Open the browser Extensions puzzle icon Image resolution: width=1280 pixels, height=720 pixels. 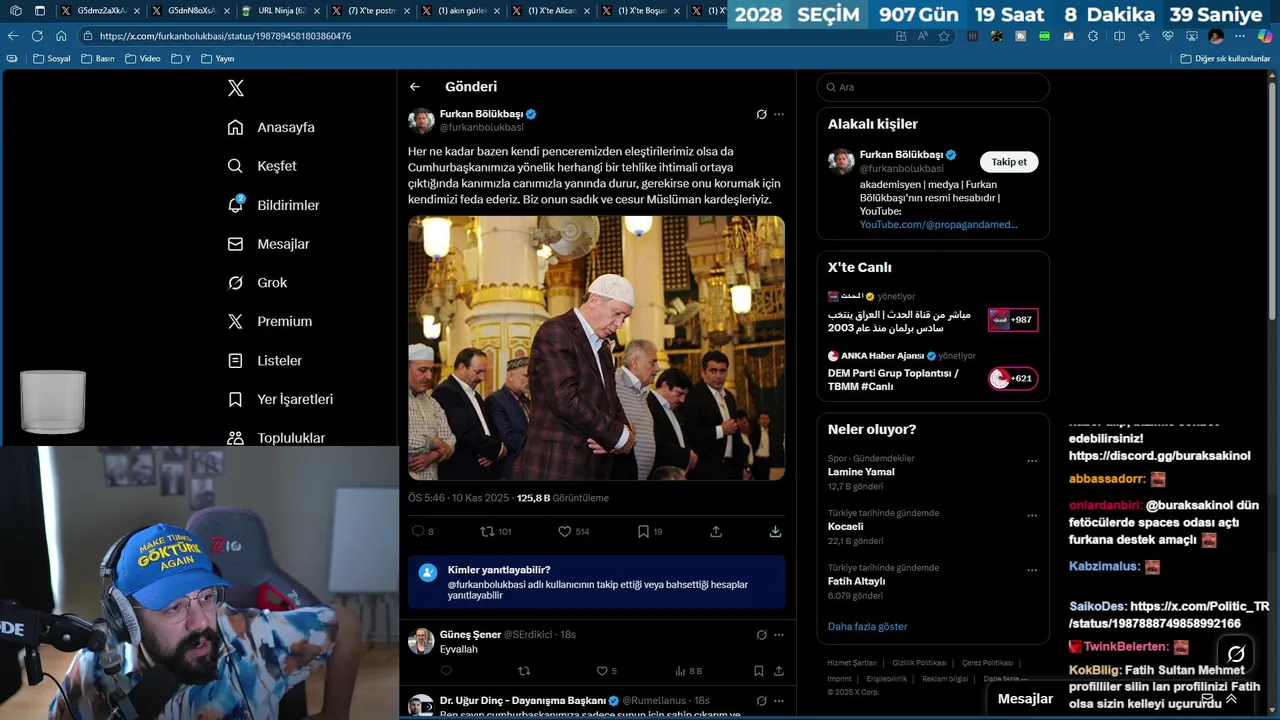[x=1093, y=36]
